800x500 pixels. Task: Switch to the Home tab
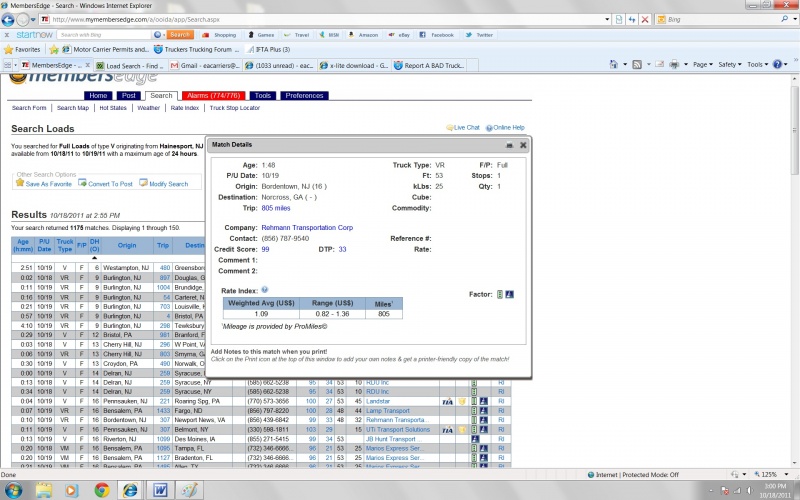click(98, 95)
